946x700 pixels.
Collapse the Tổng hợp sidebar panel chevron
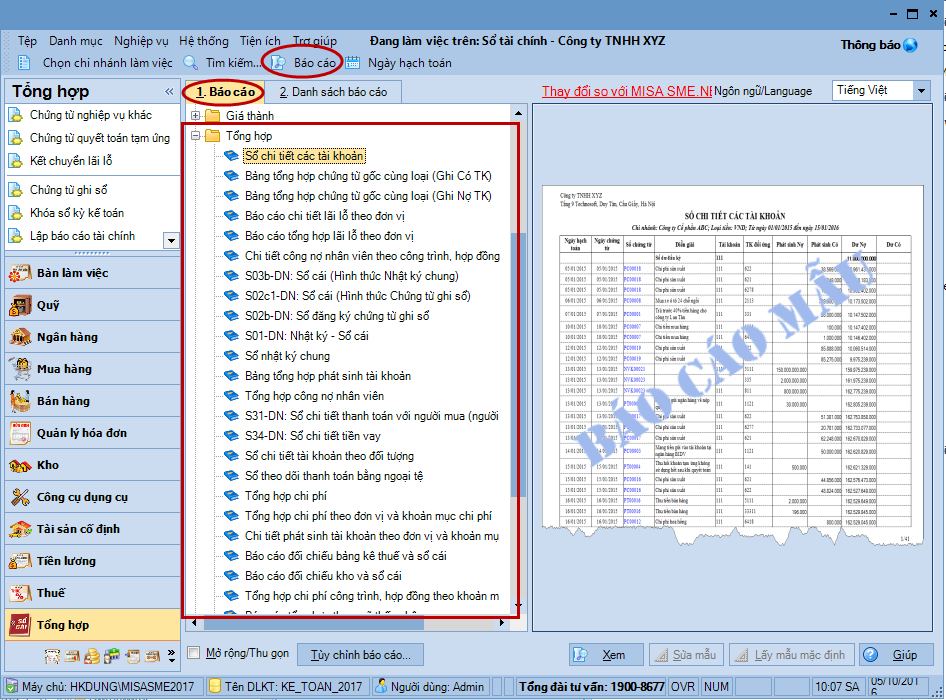(169, 92)
